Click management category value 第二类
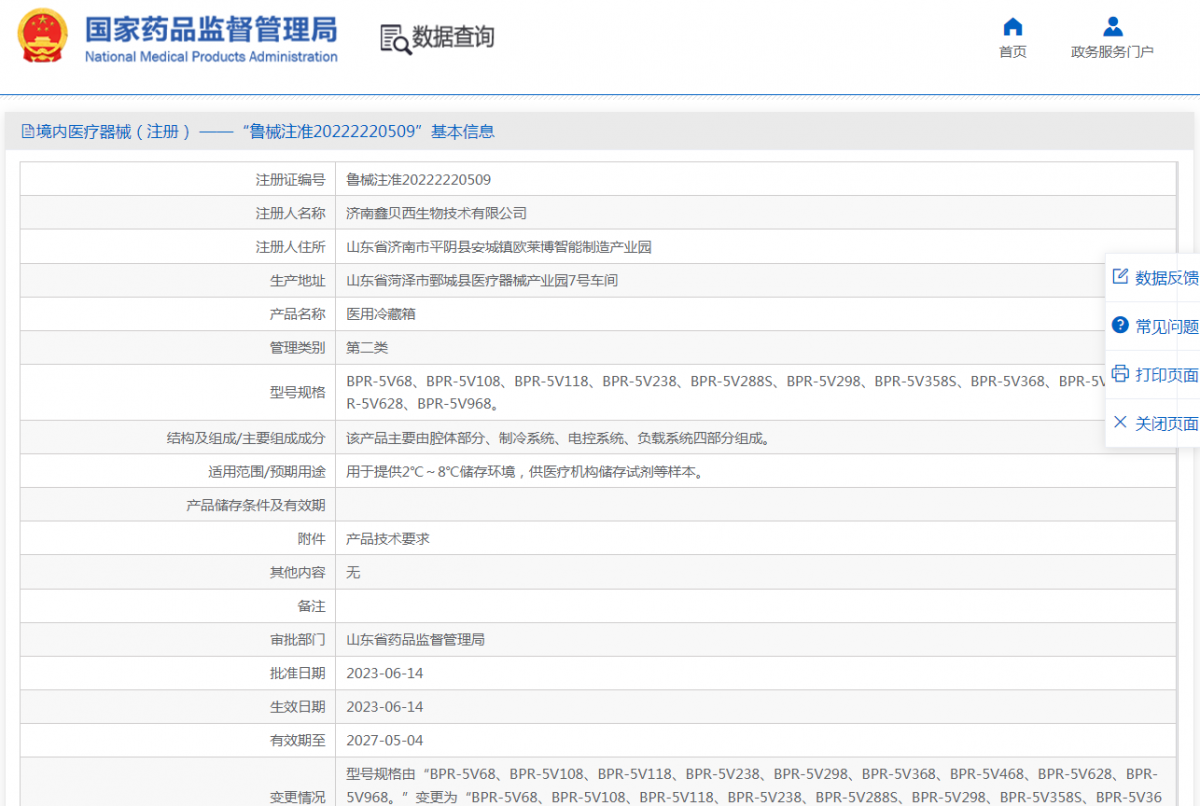This screenshot has height=806, width=1200. (x=366, y=348)
